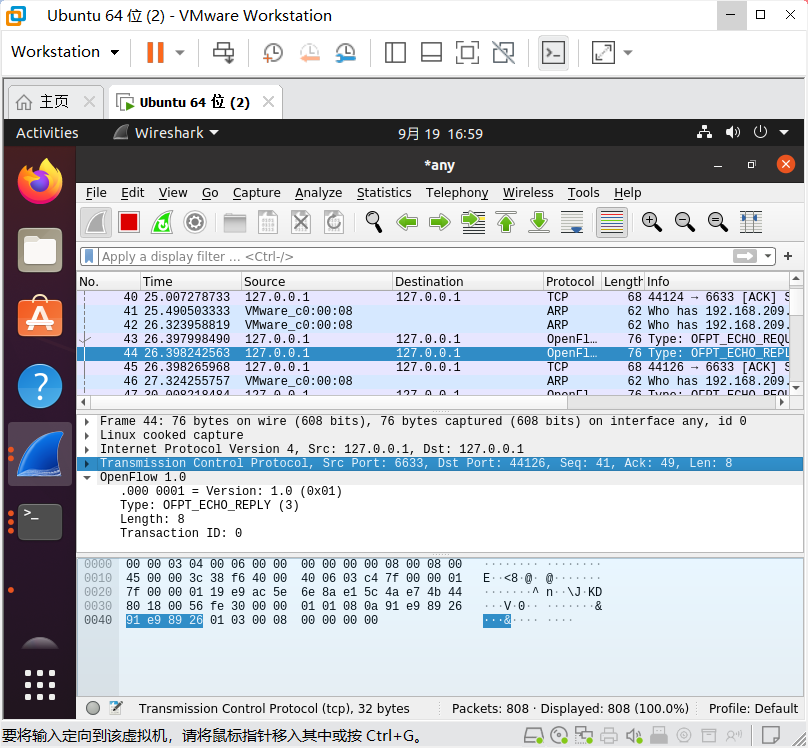
Task: Launch Firefox from the dock
Action: pyautogui.click(x=40, y=181)
